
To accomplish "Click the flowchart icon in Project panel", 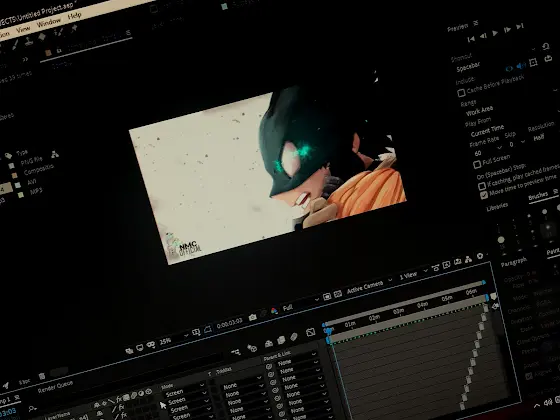I will click(x=54, y=154).
